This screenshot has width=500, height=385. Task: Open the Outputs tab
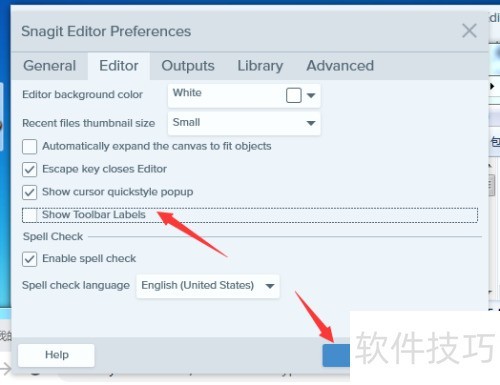click(188, 66)
